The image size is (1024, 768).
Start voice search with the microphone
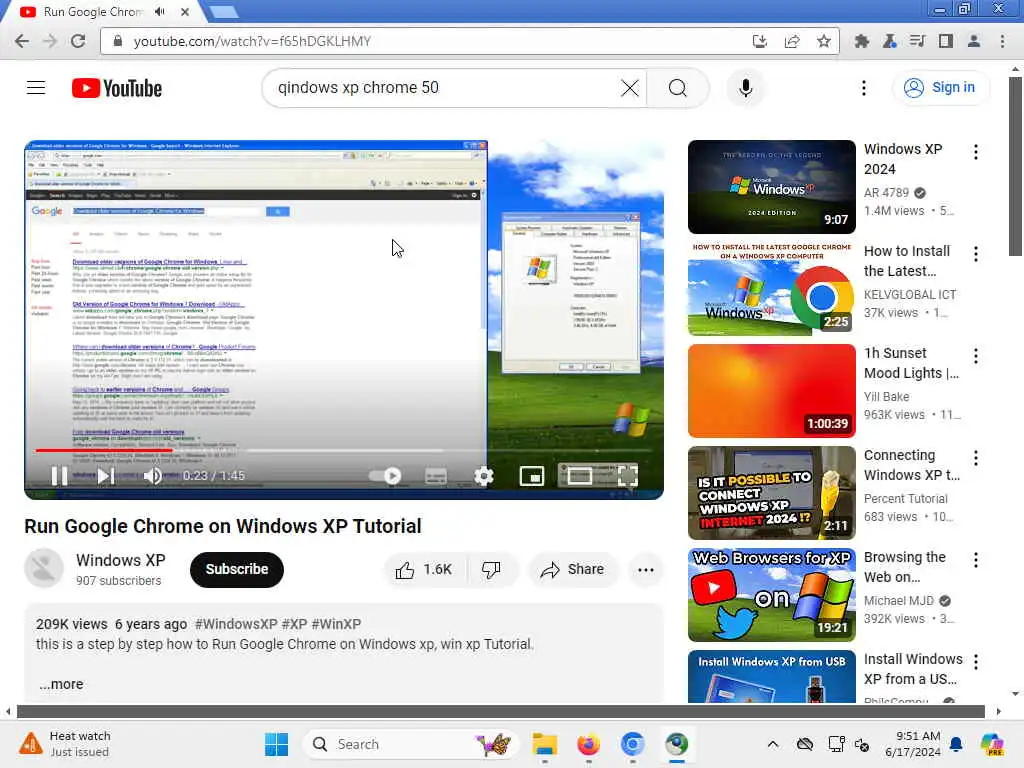[x=745, y=88]
